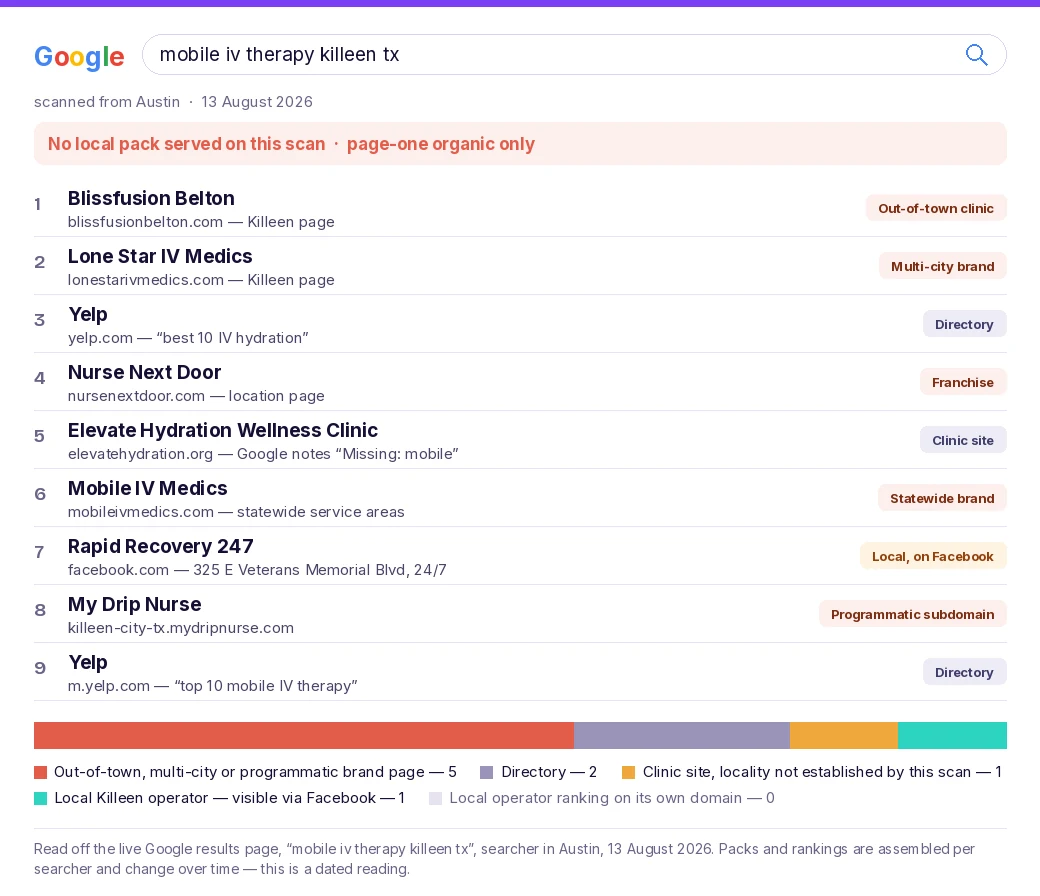This screenshot has width=1040, height=896.
Task: Open the Lone Star IV Medics result
Action: 520,267
